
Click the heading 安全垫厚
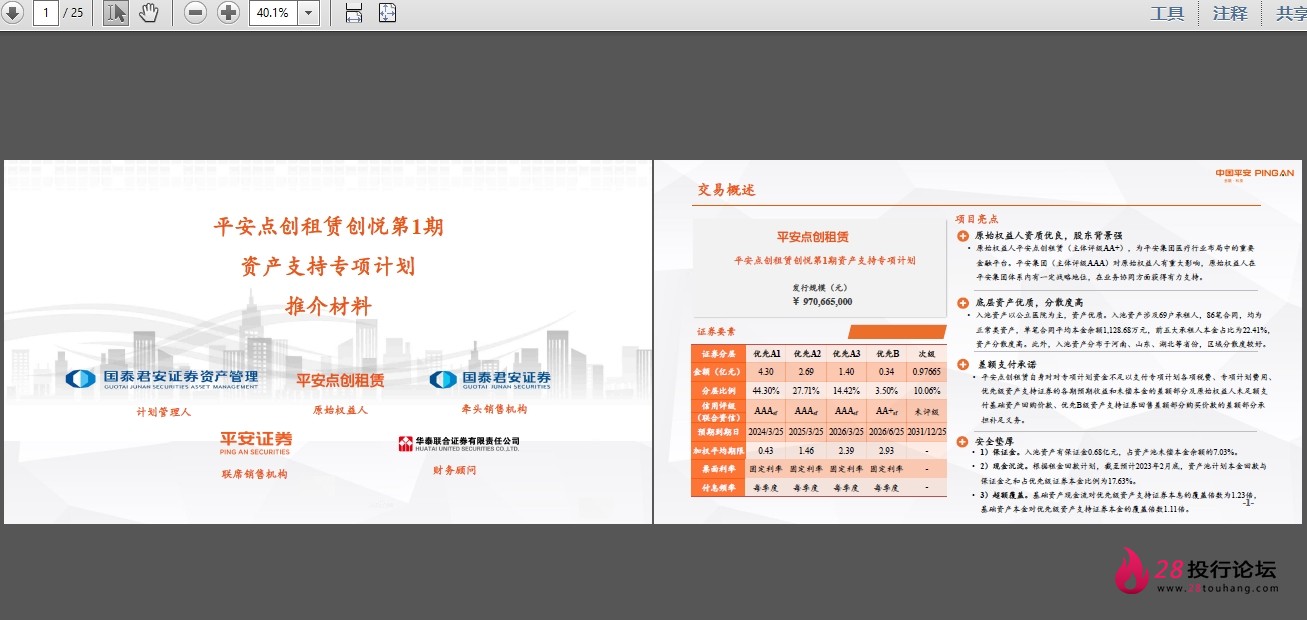[996, 440]
